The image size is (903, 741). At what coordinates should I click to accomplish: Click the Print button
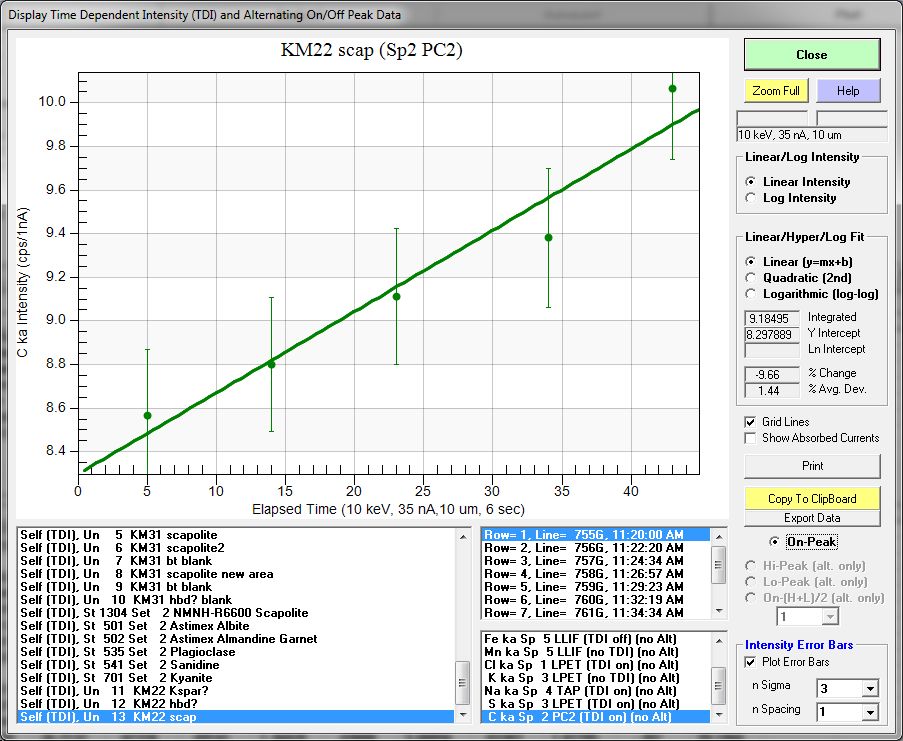point(812,466)
